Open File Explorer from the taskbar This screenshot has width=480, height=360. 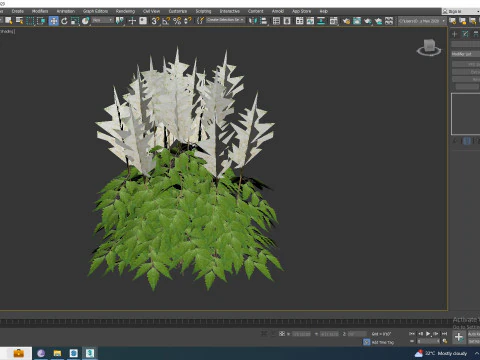57,353
